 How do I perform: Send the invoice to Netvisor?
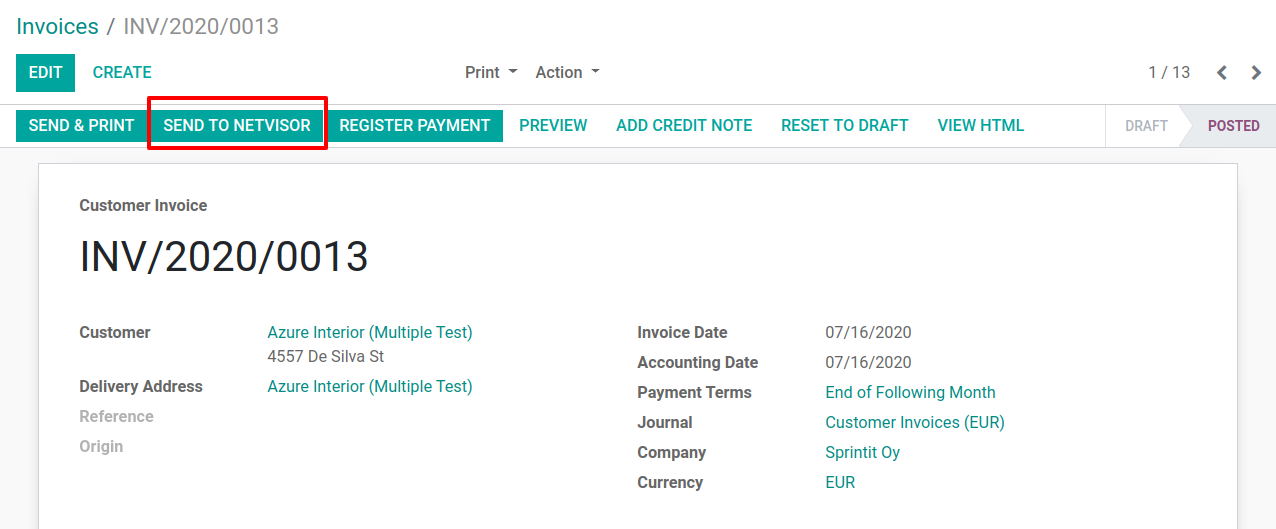coord(237,125)
